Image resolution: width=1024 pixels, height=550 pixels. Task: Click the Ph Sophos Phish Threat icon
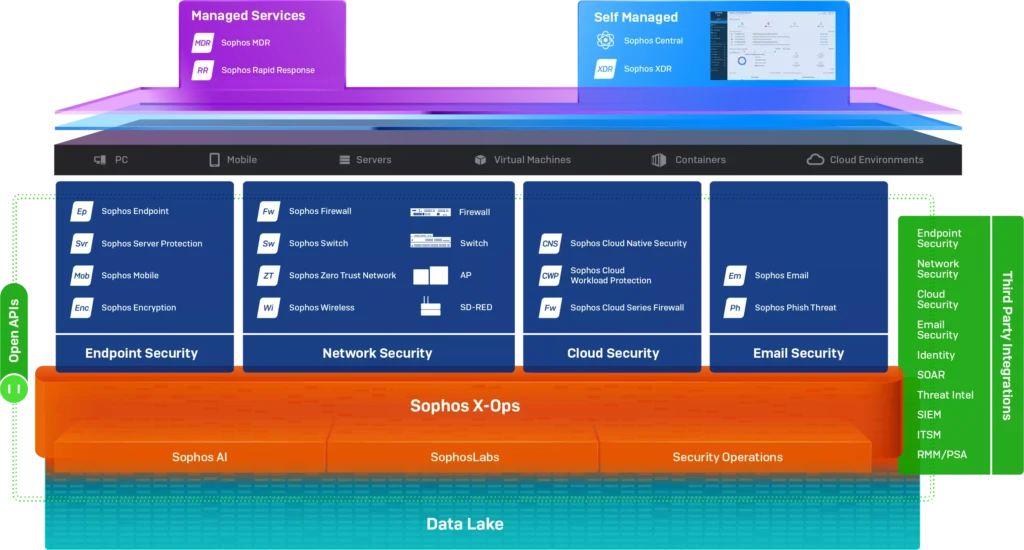pos(735,308)
